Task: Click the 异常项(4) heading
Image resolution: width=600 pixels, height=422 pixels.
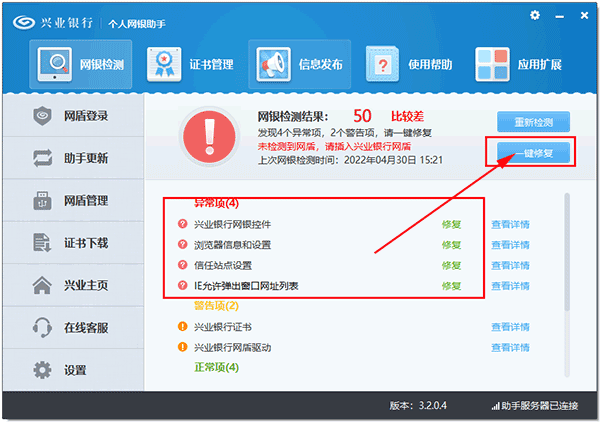Action: (x=217, y=203)
